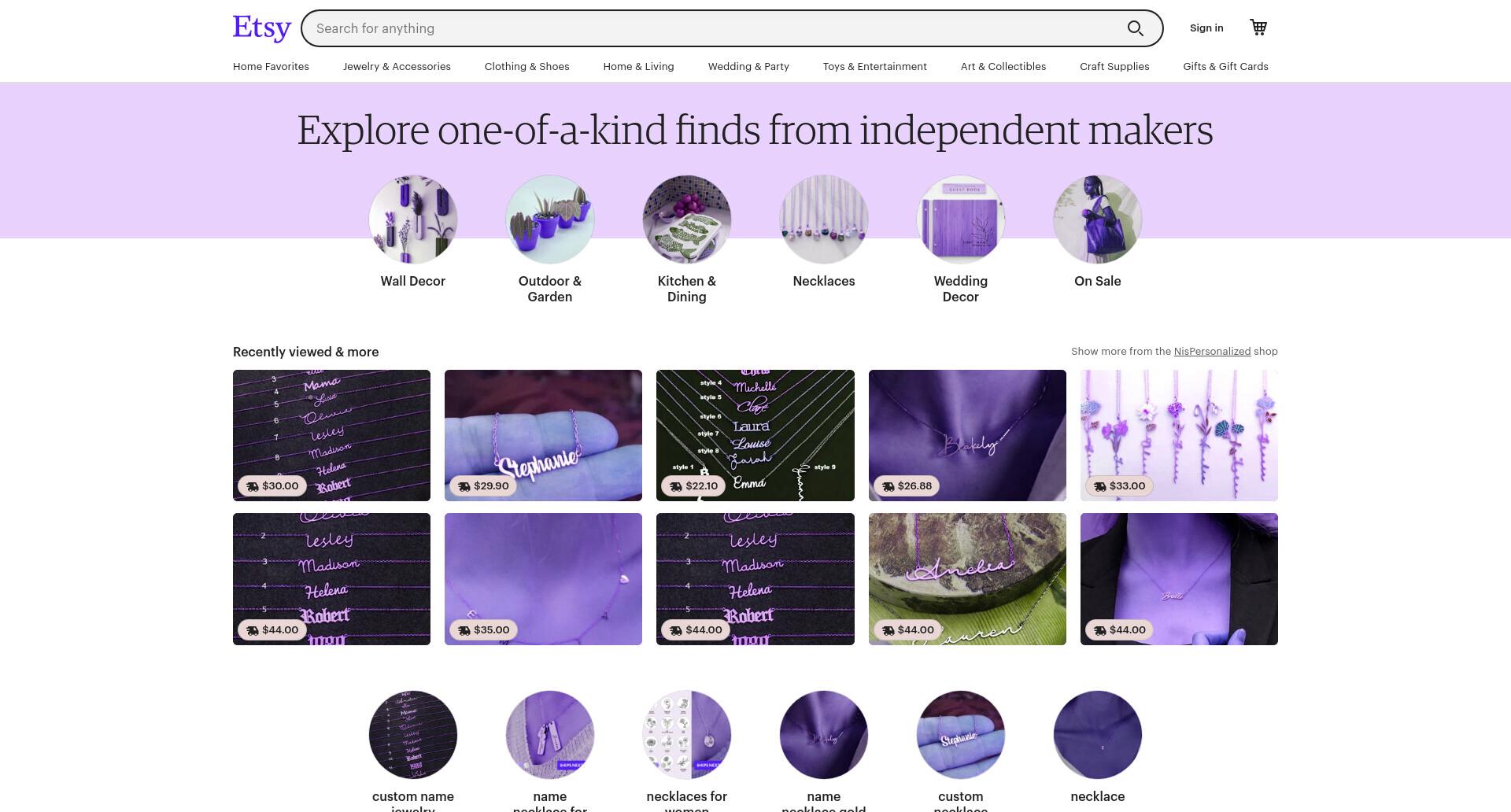Open the Blakely necklace listing at $26.88

967,435
